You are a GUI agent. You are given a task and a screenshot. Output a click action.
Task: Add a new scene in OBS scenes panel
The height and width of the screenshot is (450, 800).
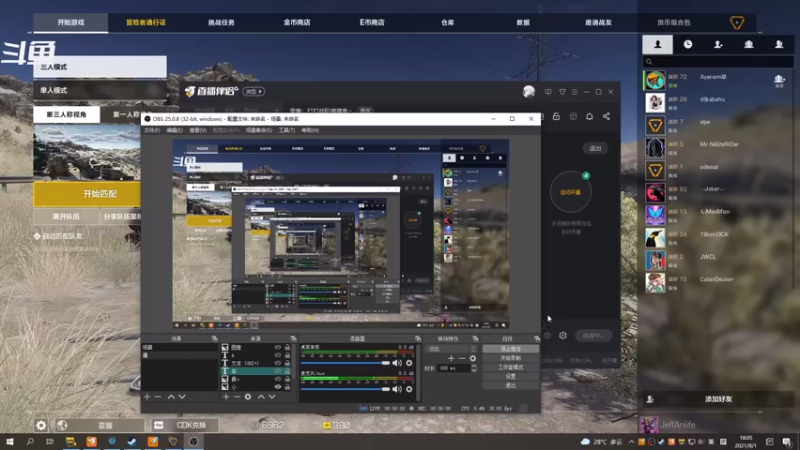point(147,396)
